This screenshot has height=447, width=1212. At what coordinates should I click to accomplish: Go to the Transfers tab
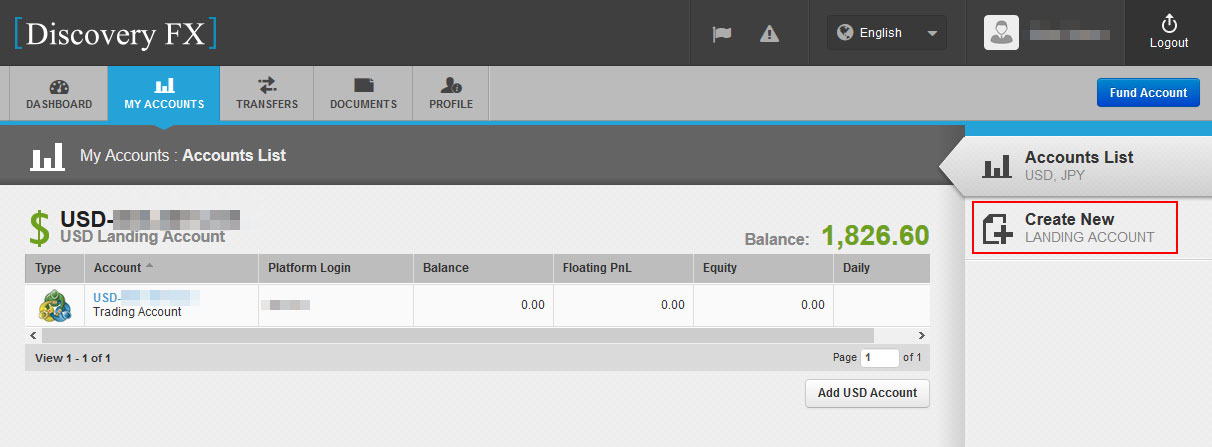click(267, 94)
